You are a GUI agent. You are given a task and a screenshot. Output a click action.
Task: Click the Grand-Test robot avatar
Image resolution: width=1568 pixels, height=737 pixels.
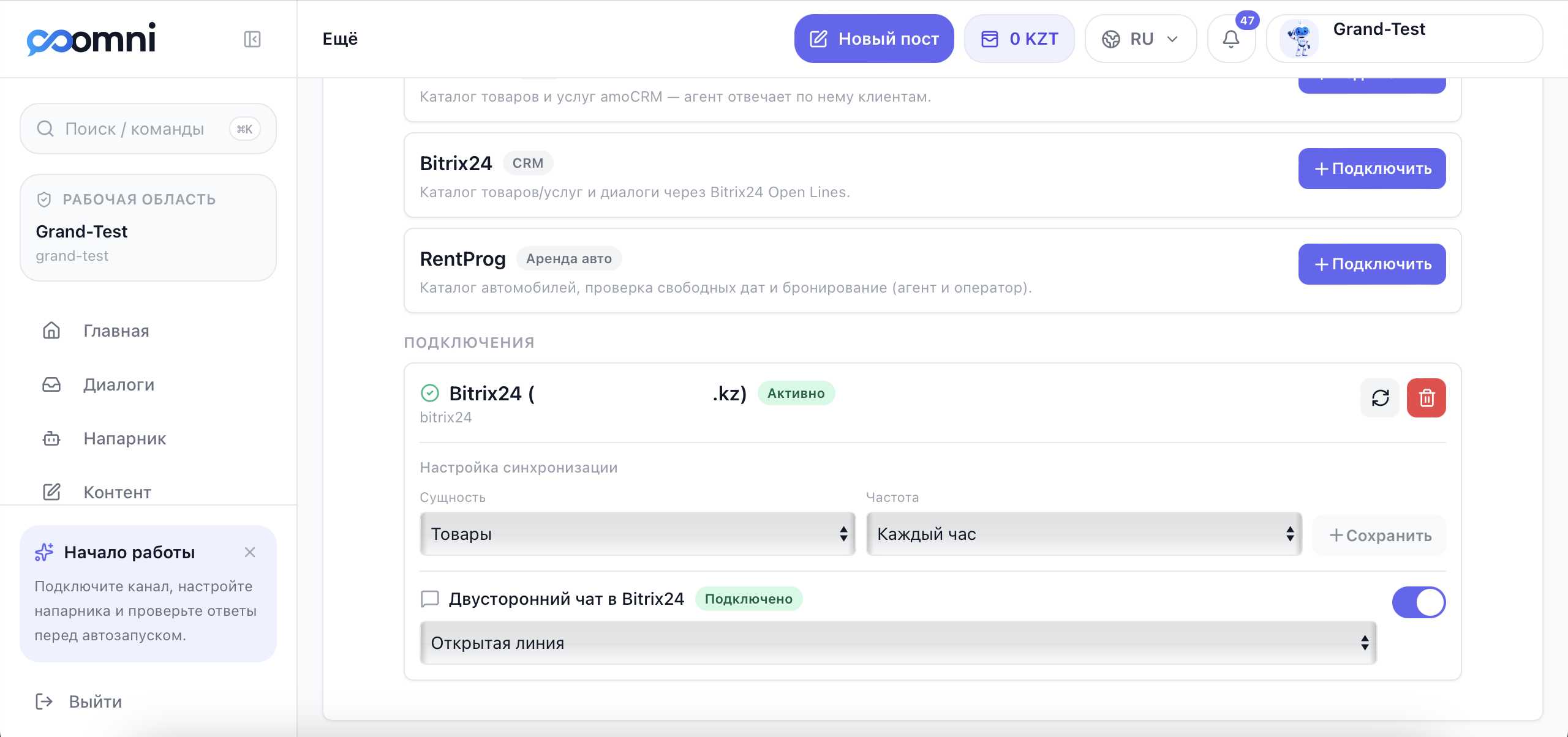1298,39
